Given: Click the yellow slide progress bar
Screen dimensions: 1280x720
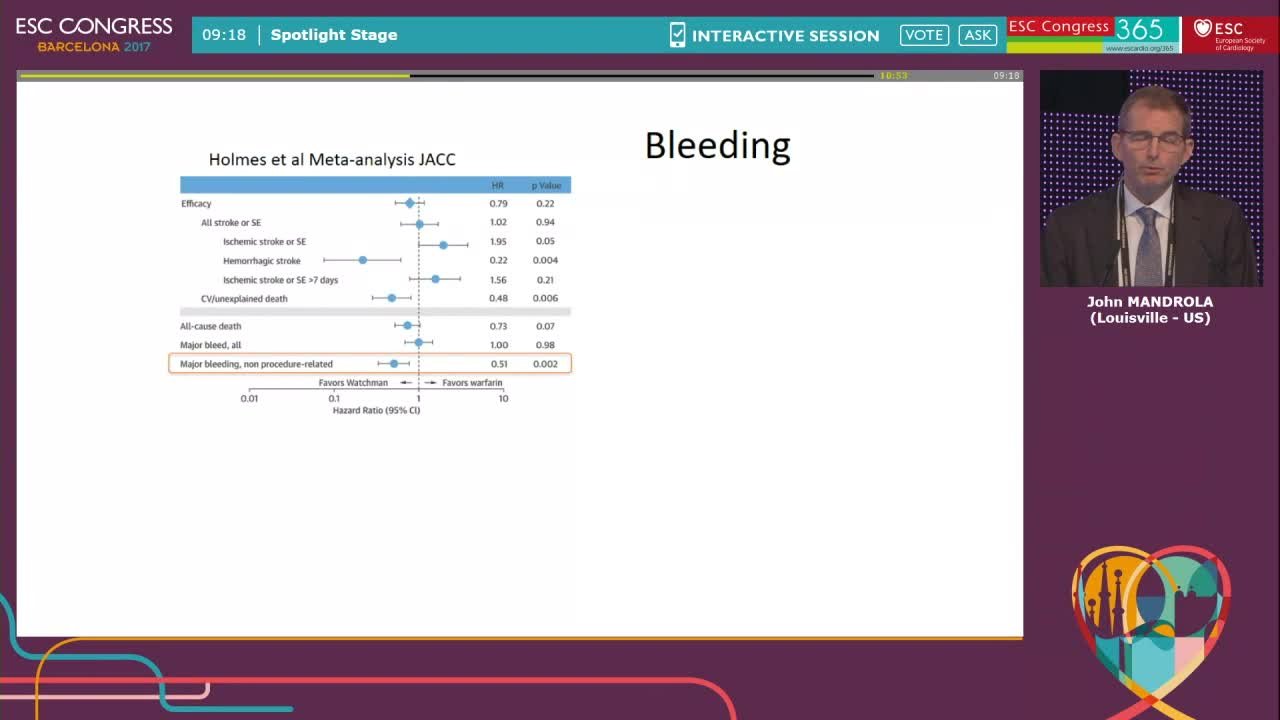Looking at the screenshot, I should pyautogui.click(x=215, y=75).
